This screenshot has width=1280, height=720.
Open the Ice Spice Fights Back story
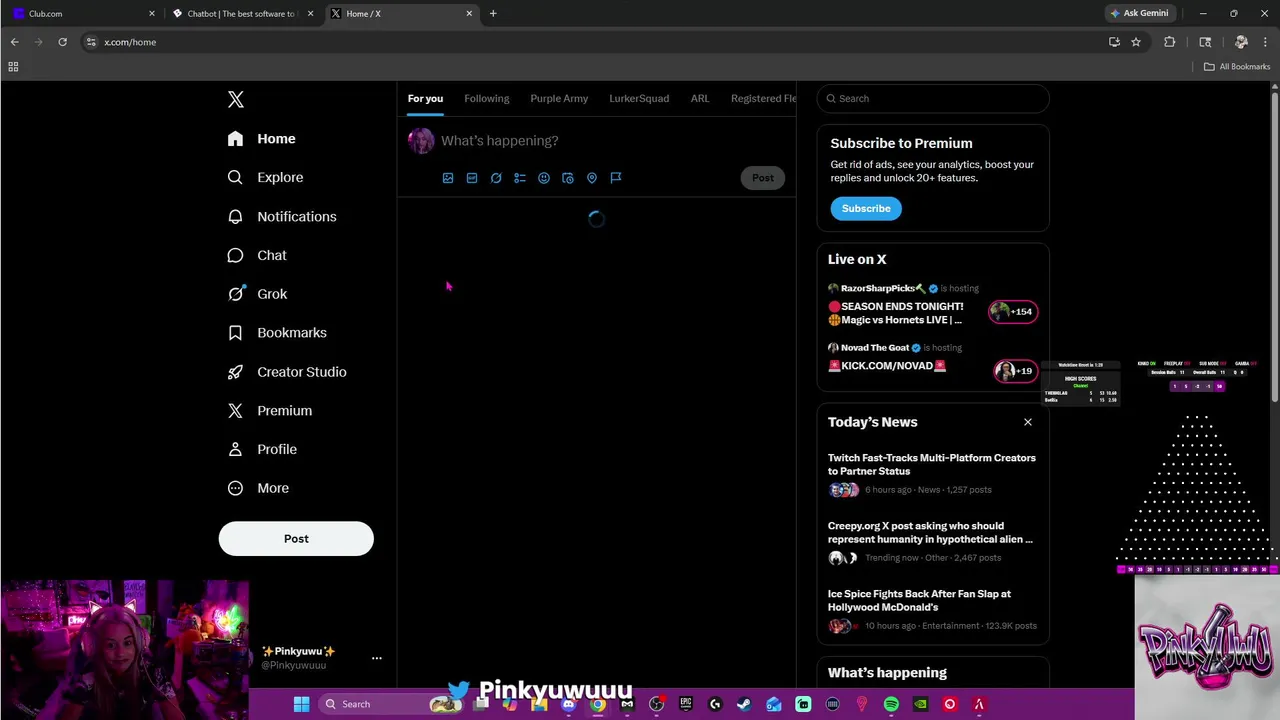[931, 610]
